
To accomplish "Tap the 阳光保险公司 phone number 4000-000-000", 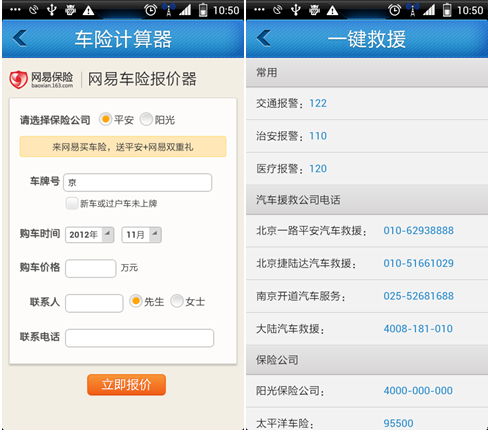I will pos(418,390).
